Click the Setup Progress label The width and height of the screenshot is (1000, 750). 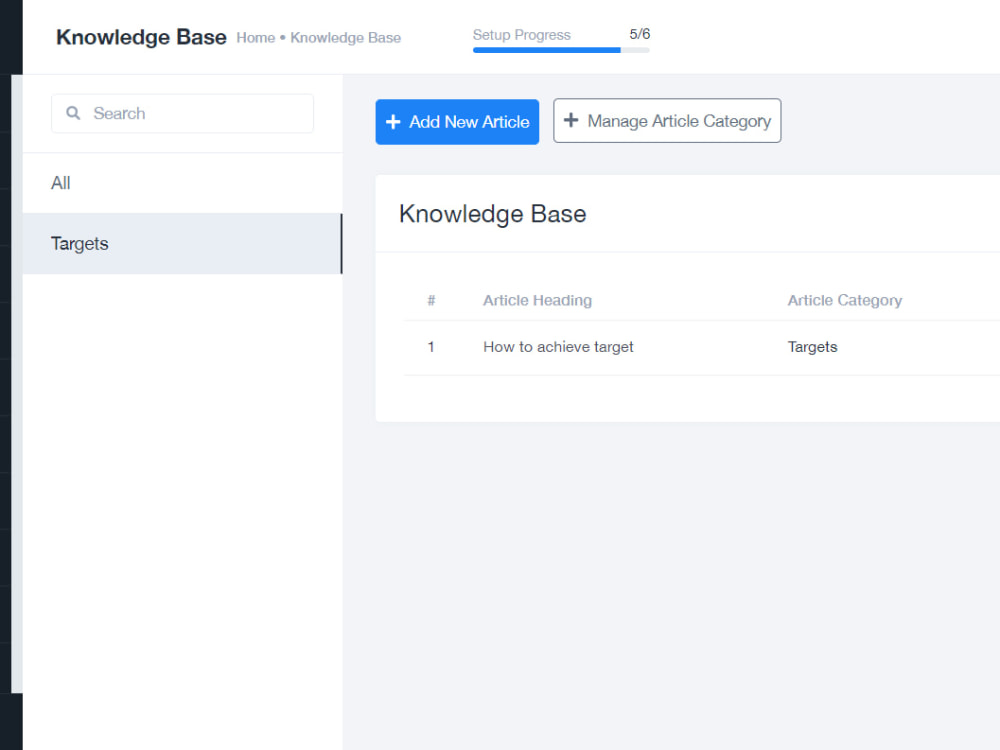point(522,35)
